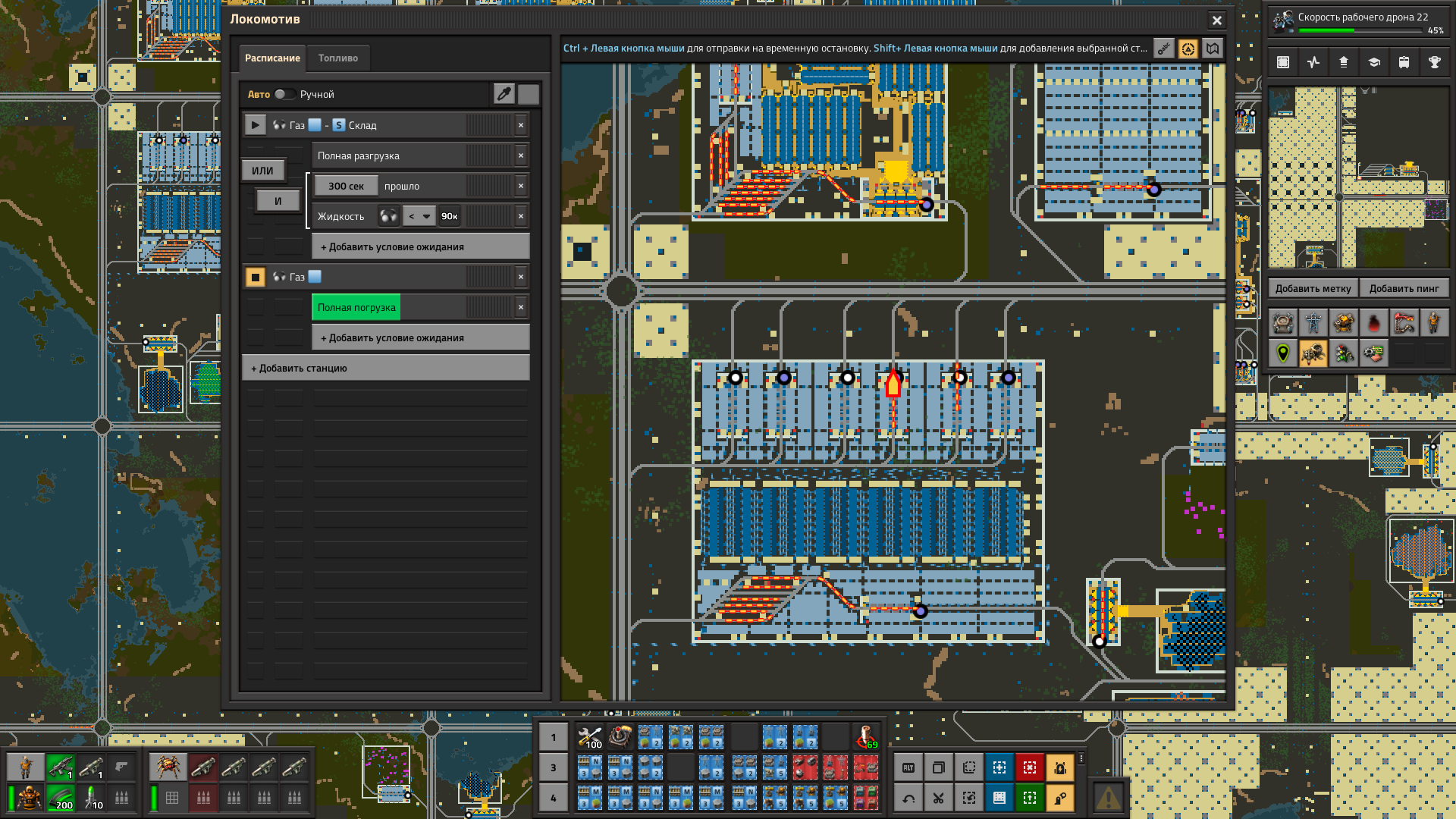This screenshot has height=819, width=1456.
Task: Change the 300 сек wait time
Action: point(346,186)
